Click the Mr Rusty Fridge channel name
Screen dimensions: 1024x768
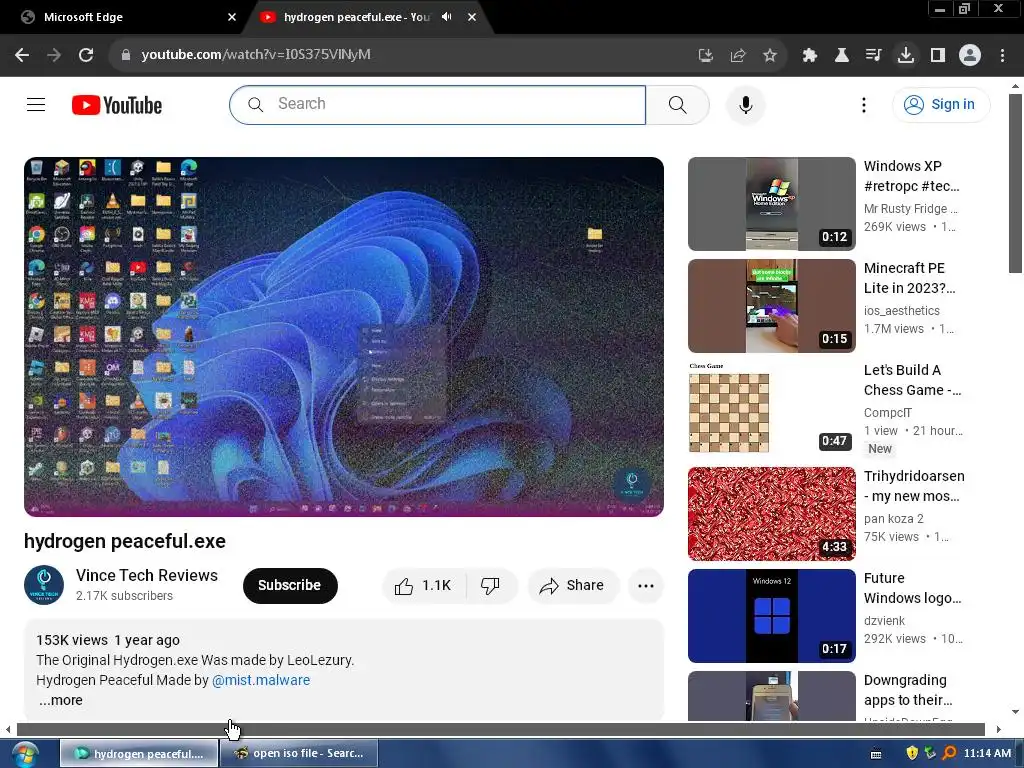click(x=910, y=208)
